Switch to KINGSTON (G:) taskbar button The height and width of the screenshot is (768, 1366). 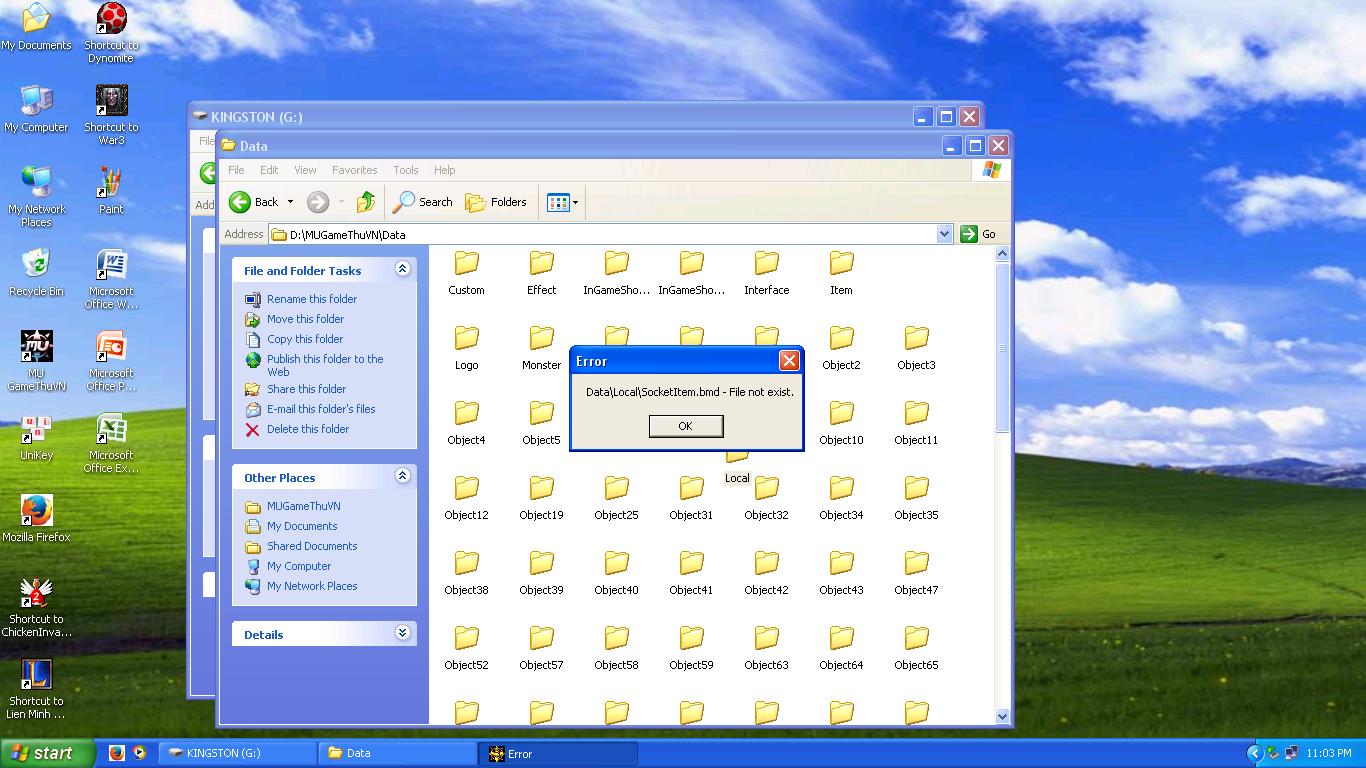pos(239,753)
